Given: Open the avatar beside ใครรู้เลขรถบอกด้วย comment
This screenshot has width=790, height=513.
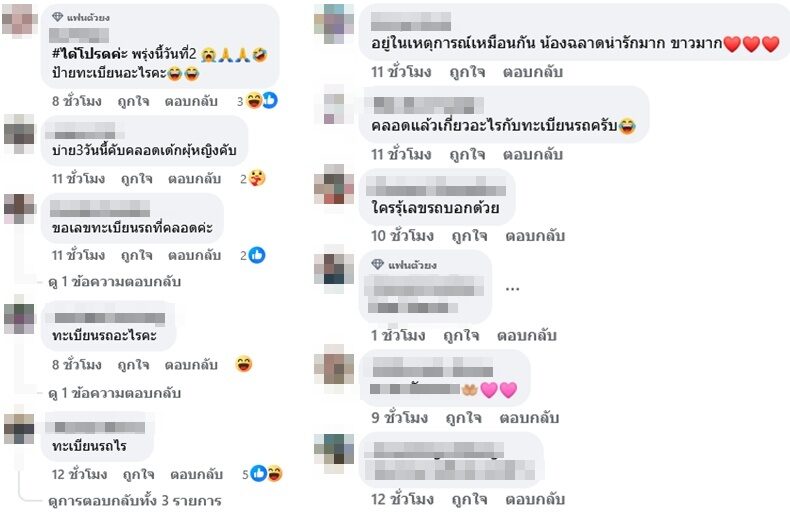Looking at the screenshot, I should (334, 184).
